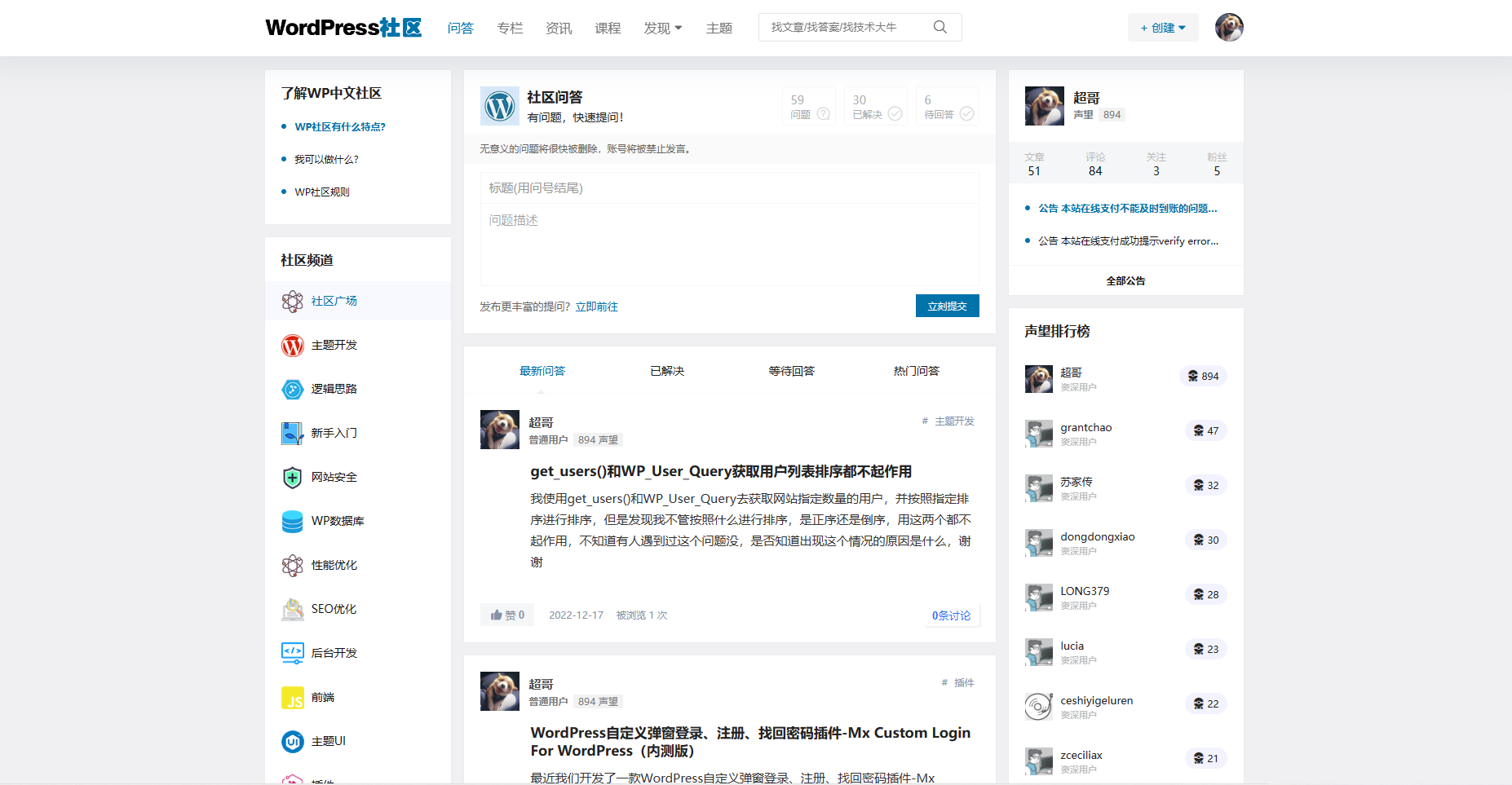Click the # 插件 tag on second post

tap(957, 683)
